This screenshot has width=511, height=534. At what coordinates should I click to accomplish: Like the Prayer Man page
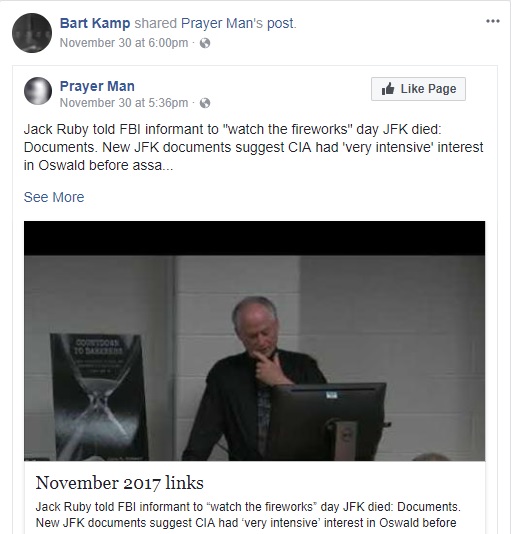pyautogui.click(x=418, y=89)
